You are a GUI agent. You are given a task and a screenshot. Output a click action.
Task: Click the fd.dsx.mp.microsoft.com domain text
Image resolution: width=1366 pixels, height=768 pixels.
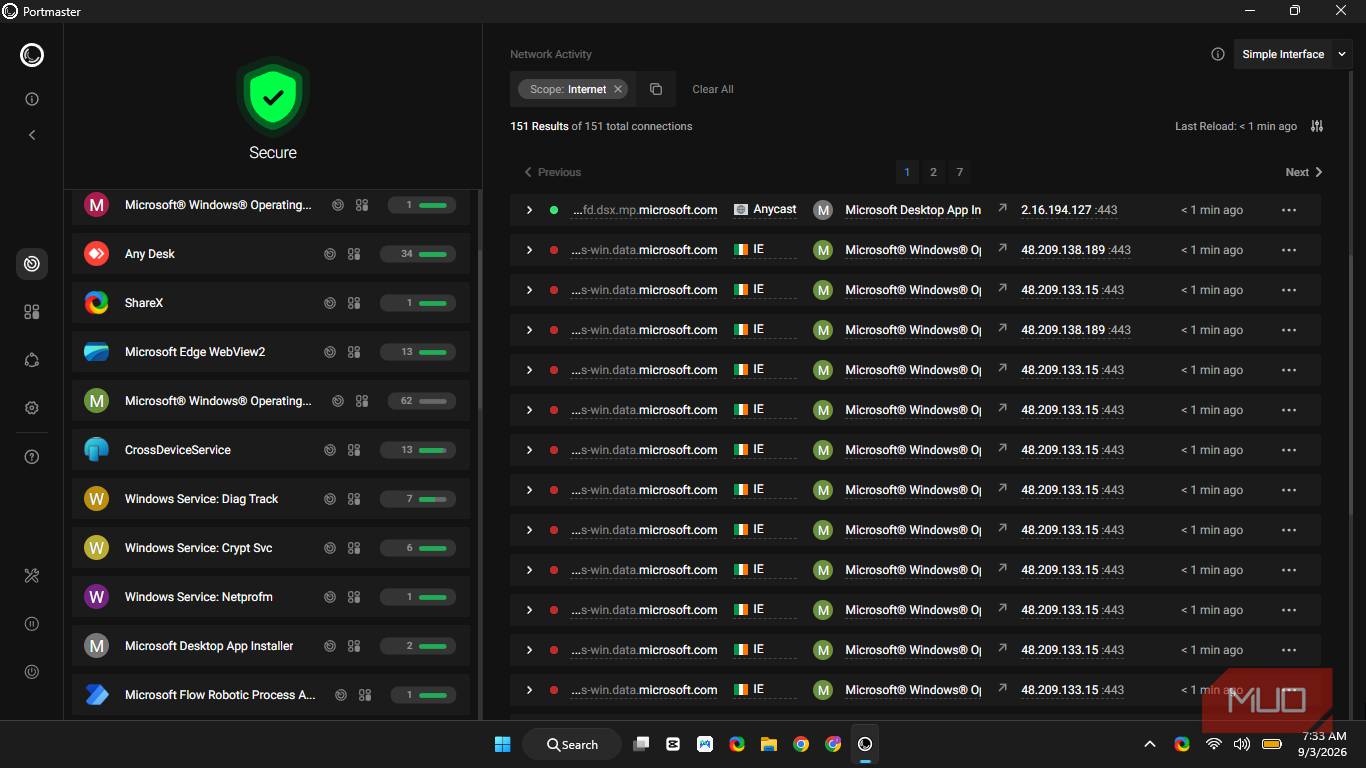pos(644,210)
